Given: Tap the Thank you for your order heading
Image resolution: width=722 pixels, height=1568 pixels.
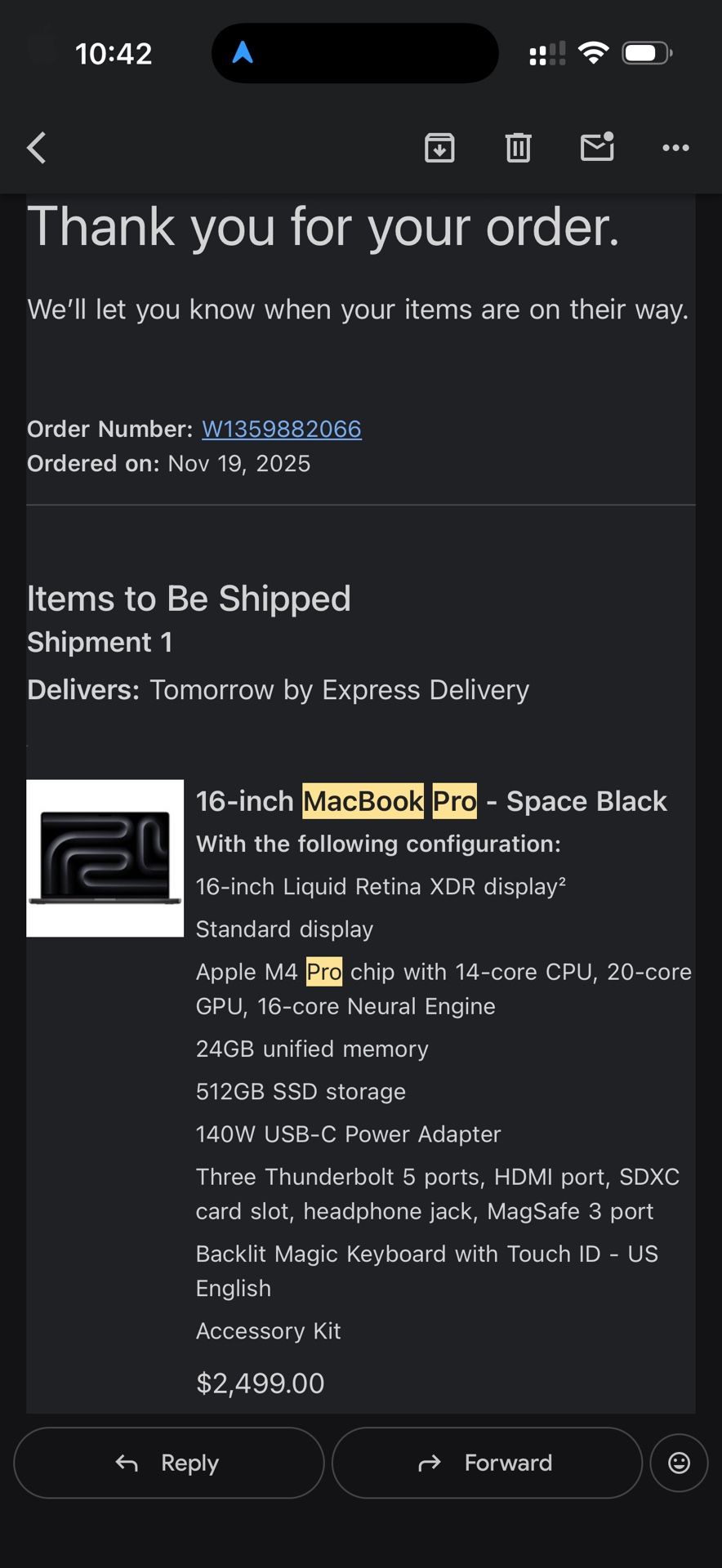Looking at the screenshot, I should 323,226.
